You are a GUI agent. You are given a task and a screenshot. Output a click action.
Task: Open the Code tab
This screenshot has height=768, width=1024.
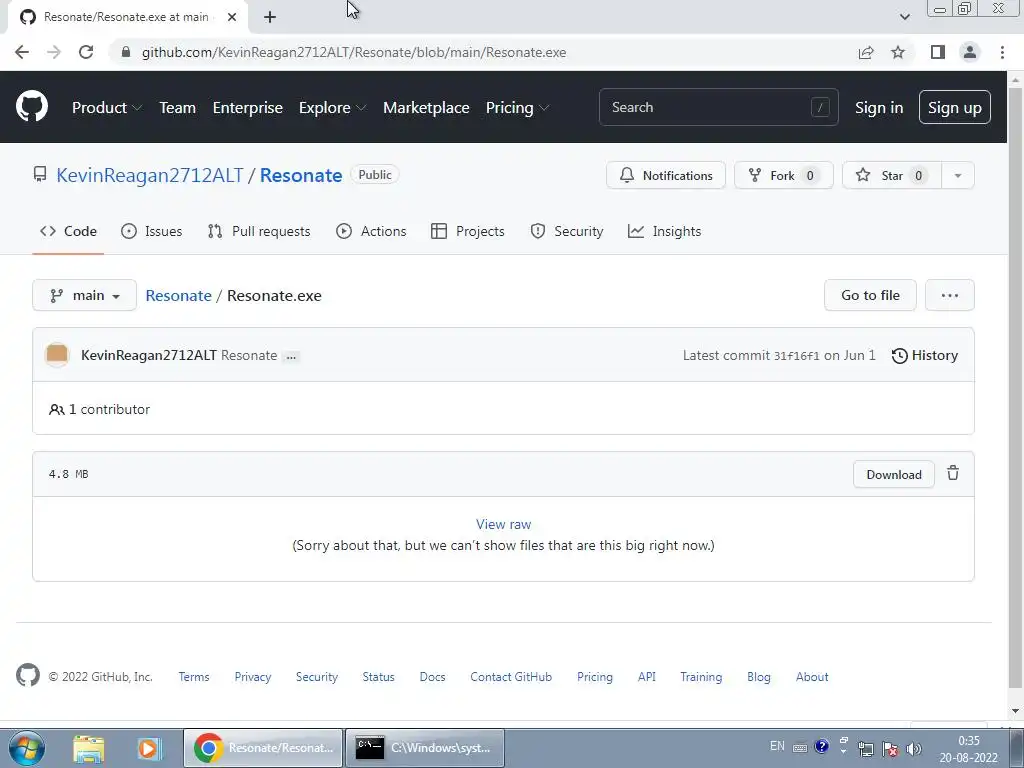tap(68, 231)
